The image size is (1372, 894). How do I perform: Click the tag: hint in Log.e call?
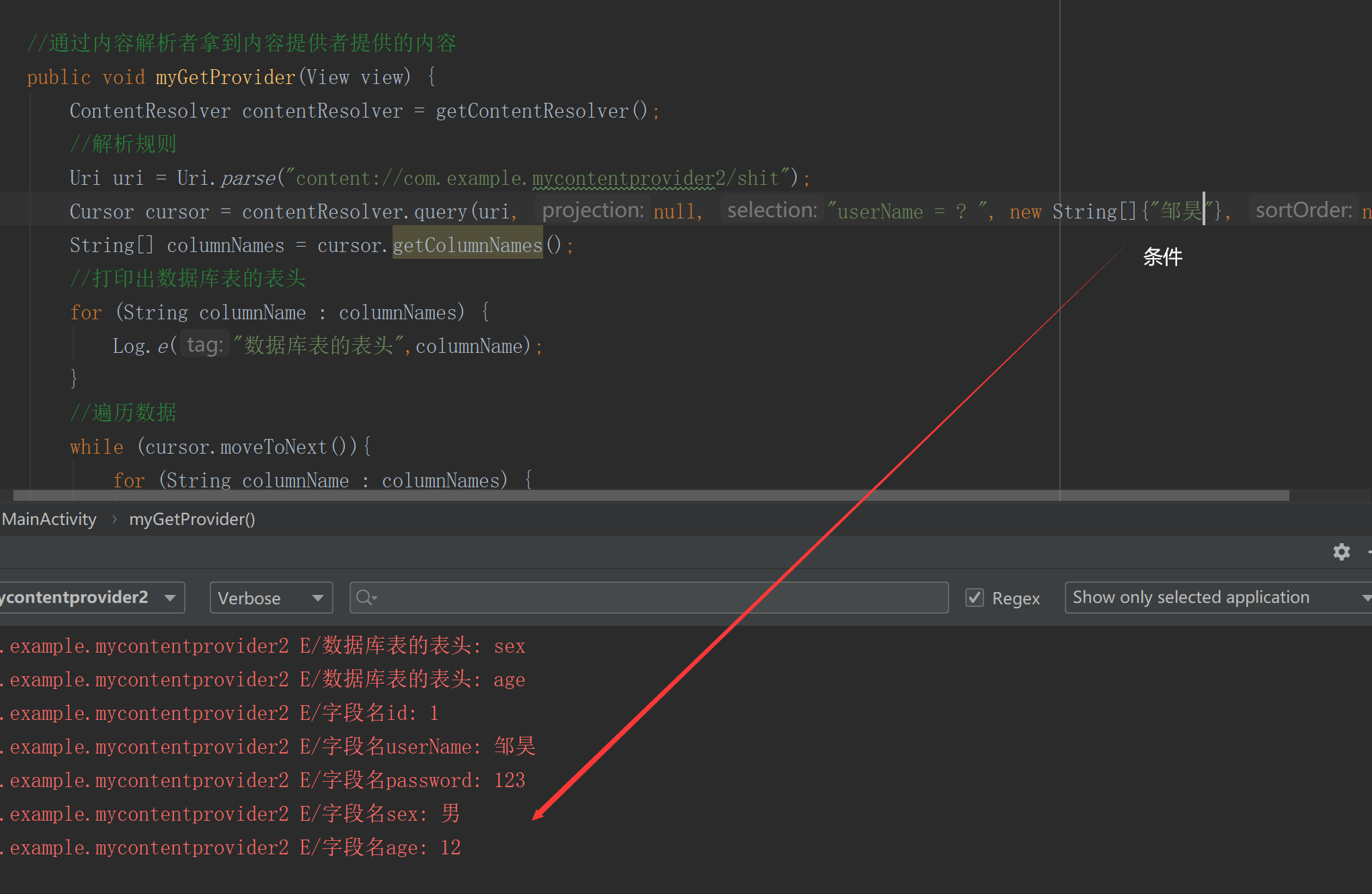204,346
